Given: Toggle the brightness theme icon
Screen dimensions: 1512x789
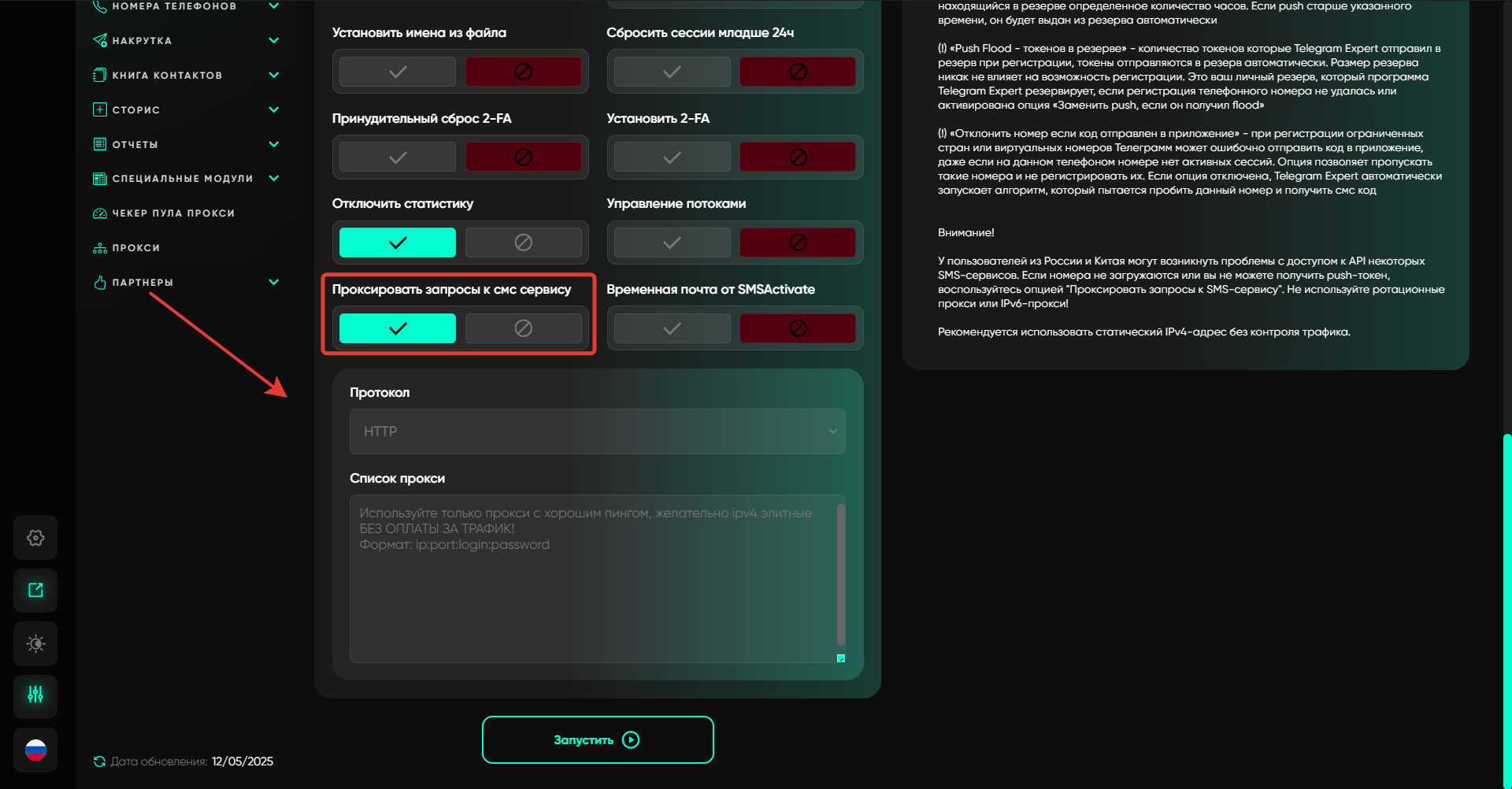Looking at the screenshot, I should 35,644.
